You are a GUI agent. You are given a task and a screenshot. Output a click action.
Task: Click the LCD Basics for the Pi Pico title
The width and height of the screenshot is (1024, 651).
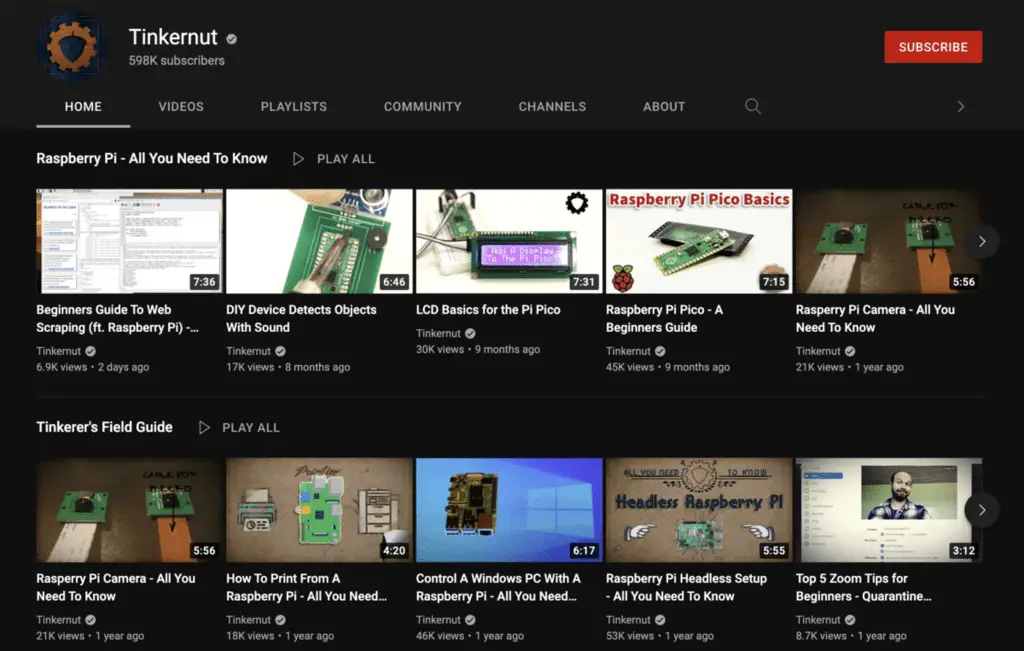point(488,310)
